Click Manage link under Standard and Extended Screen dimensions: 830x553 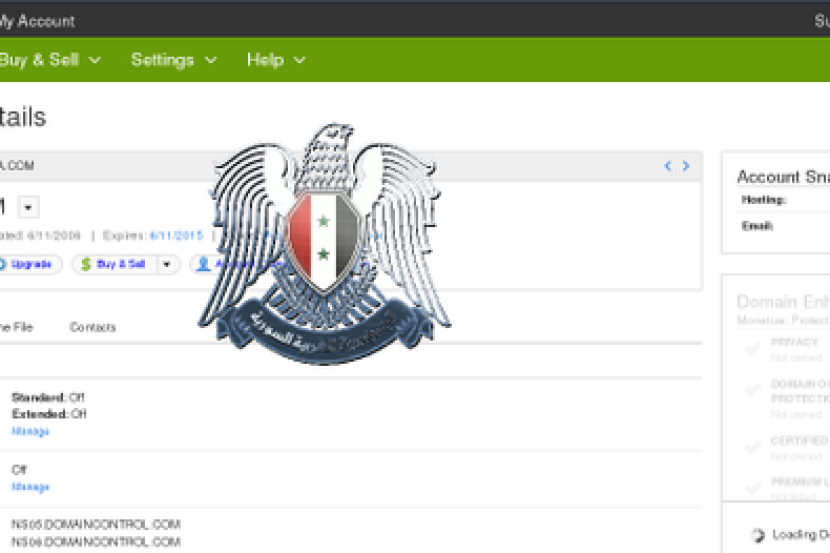point(30,431)
